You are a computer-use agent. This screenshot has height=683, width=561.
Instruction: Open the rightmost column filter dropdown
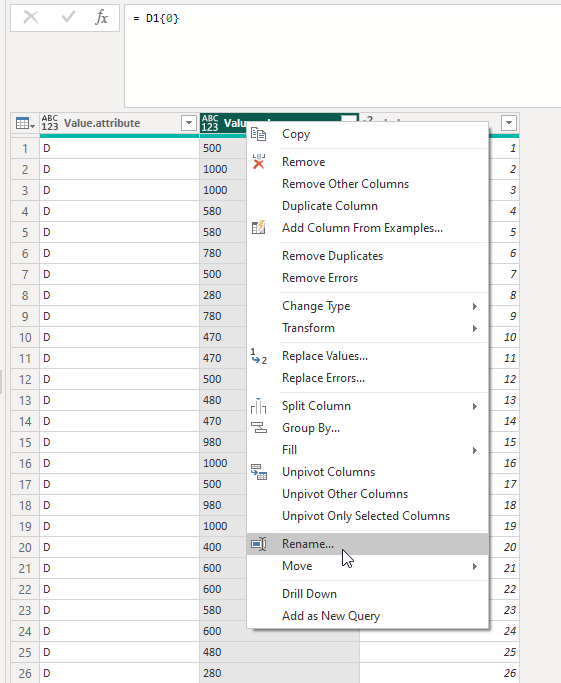(x=509, y=123)
